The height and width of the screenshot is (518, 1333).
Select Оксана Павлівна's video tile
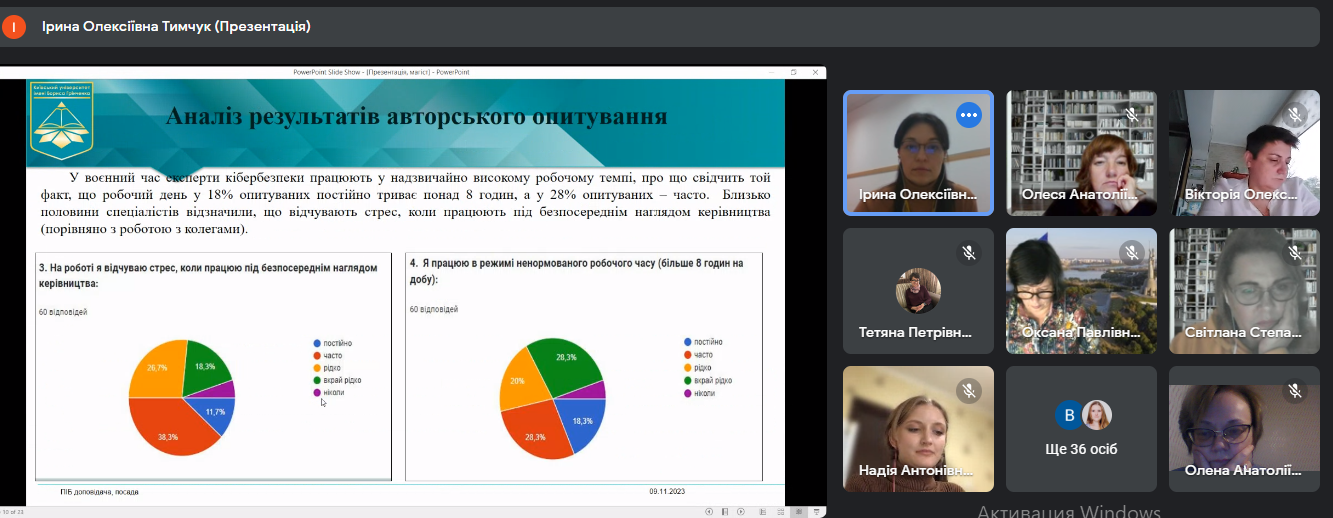tap(1081, 291)
